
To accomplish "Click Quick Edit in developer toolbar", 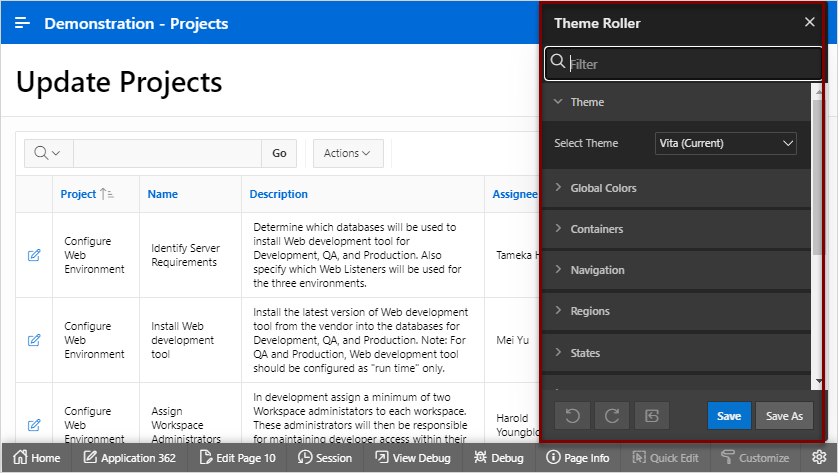I will [x=665, y=458].
